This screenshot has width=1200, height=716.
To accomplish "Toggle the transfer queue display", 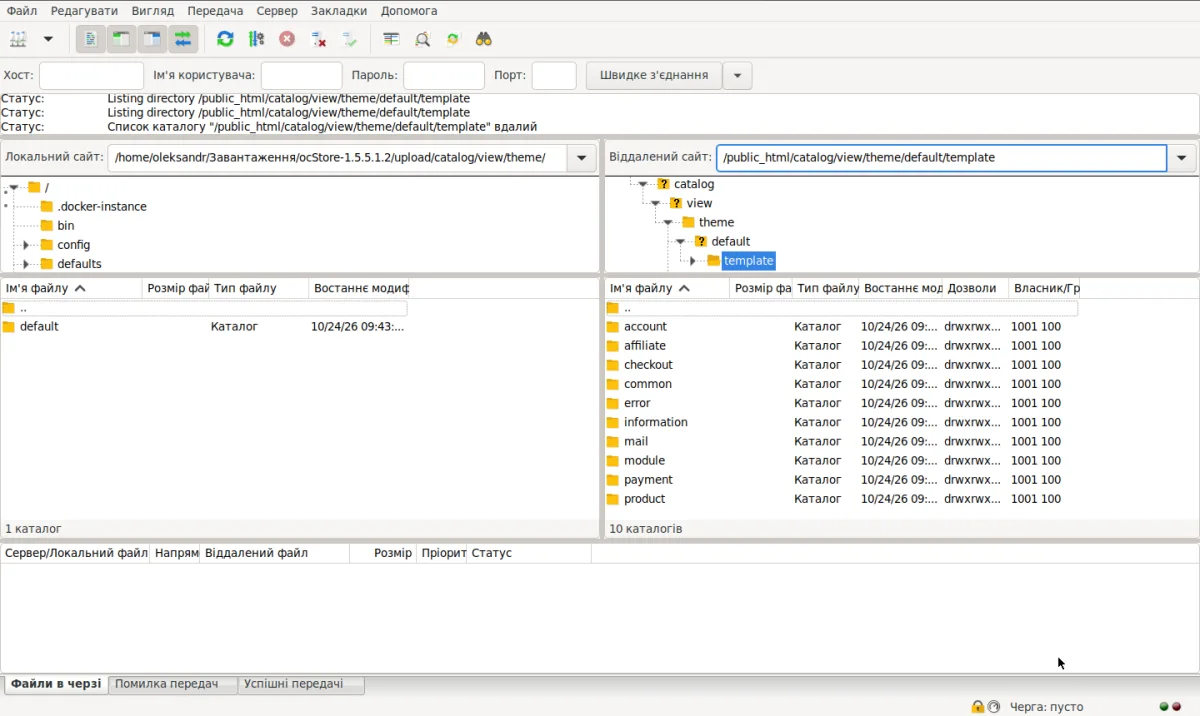I will tap(183, 39).
